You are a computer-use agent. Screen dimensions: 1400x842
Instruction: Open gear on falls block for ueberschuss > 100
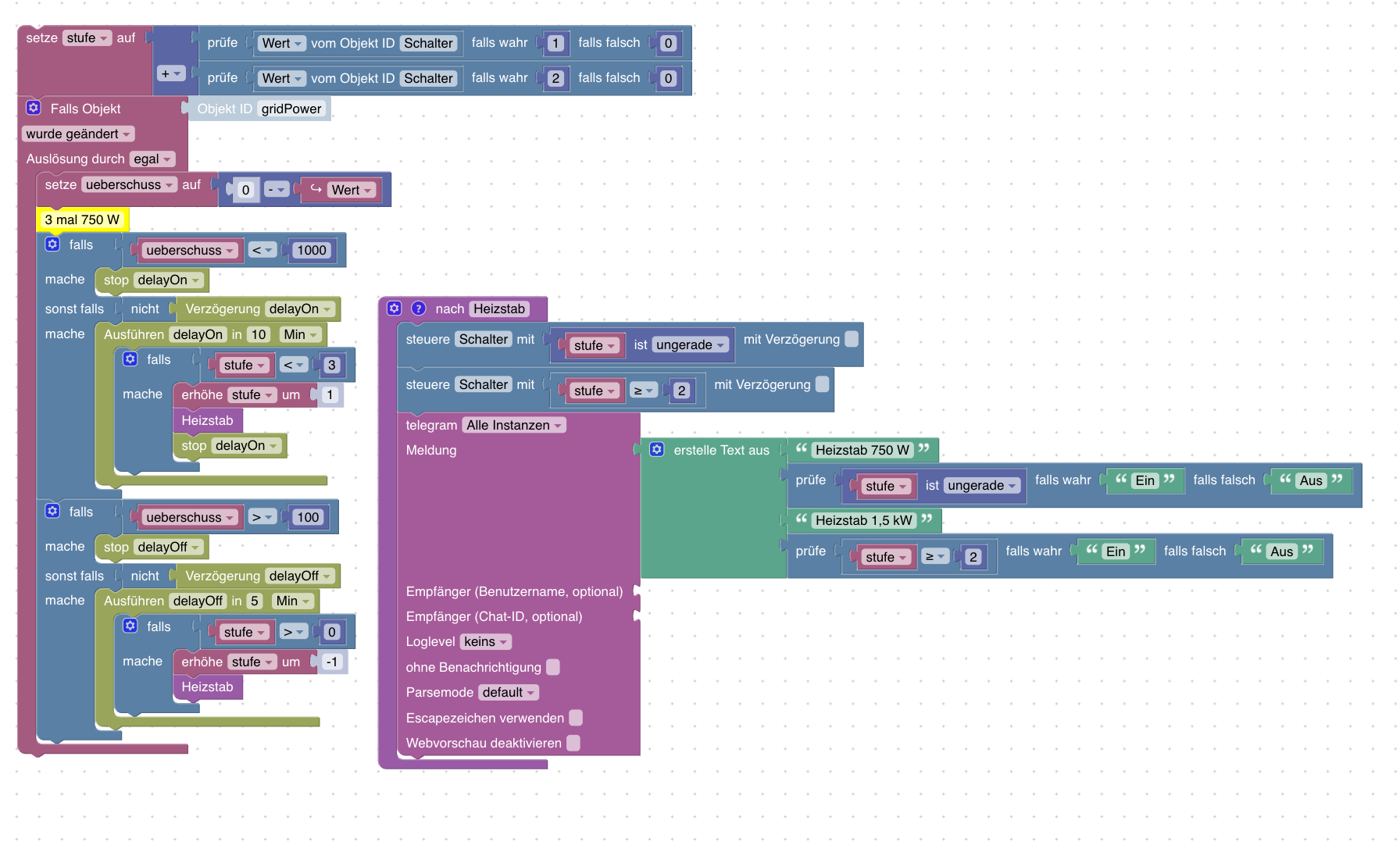click(x=52, y=512)
